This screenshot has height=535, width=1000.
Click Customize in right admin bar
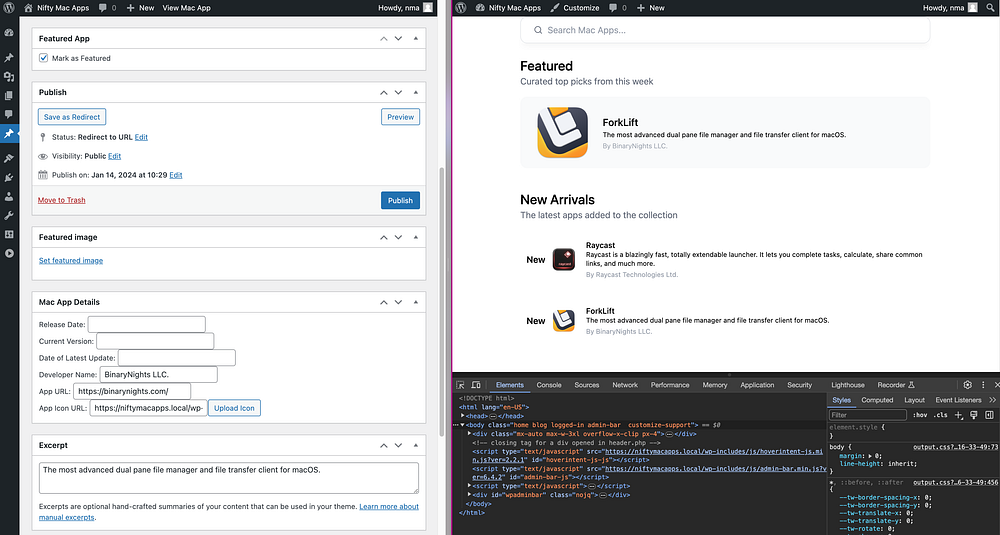pyautogui.click(x=575, y=8)
